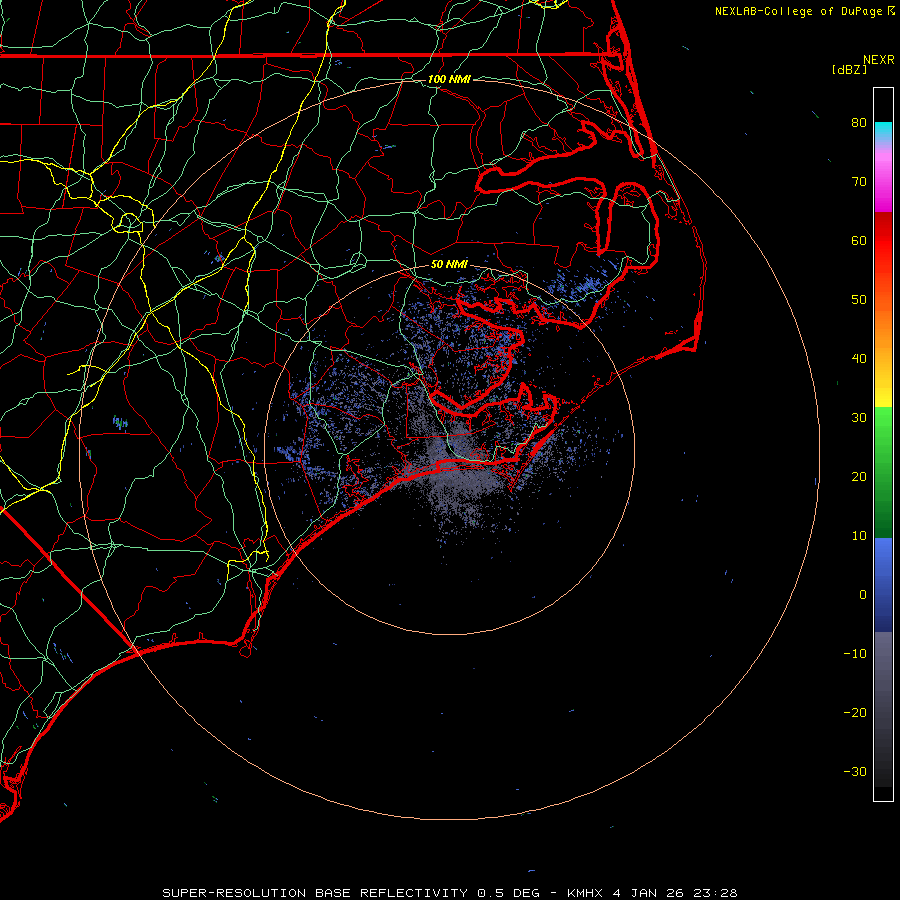The height and width of the screenshot is (900, 900).
Task: Click the -10 value on dBZ scale
Action: click(855, 653)
